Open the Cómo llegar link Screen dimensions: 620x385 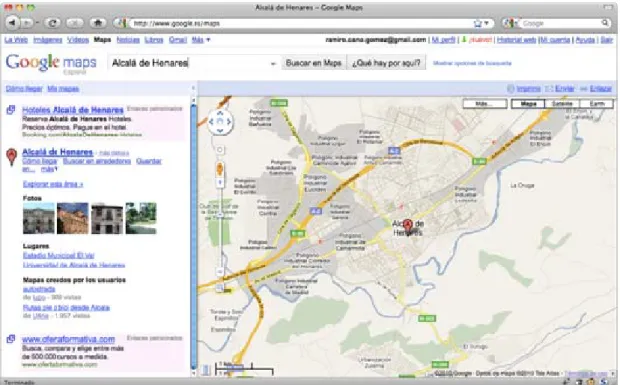(x=24, y=89)
